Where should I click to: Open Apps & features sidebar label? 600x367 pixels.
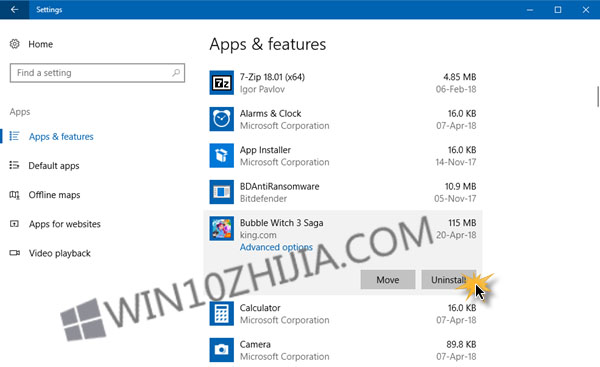tap(61, 137)
